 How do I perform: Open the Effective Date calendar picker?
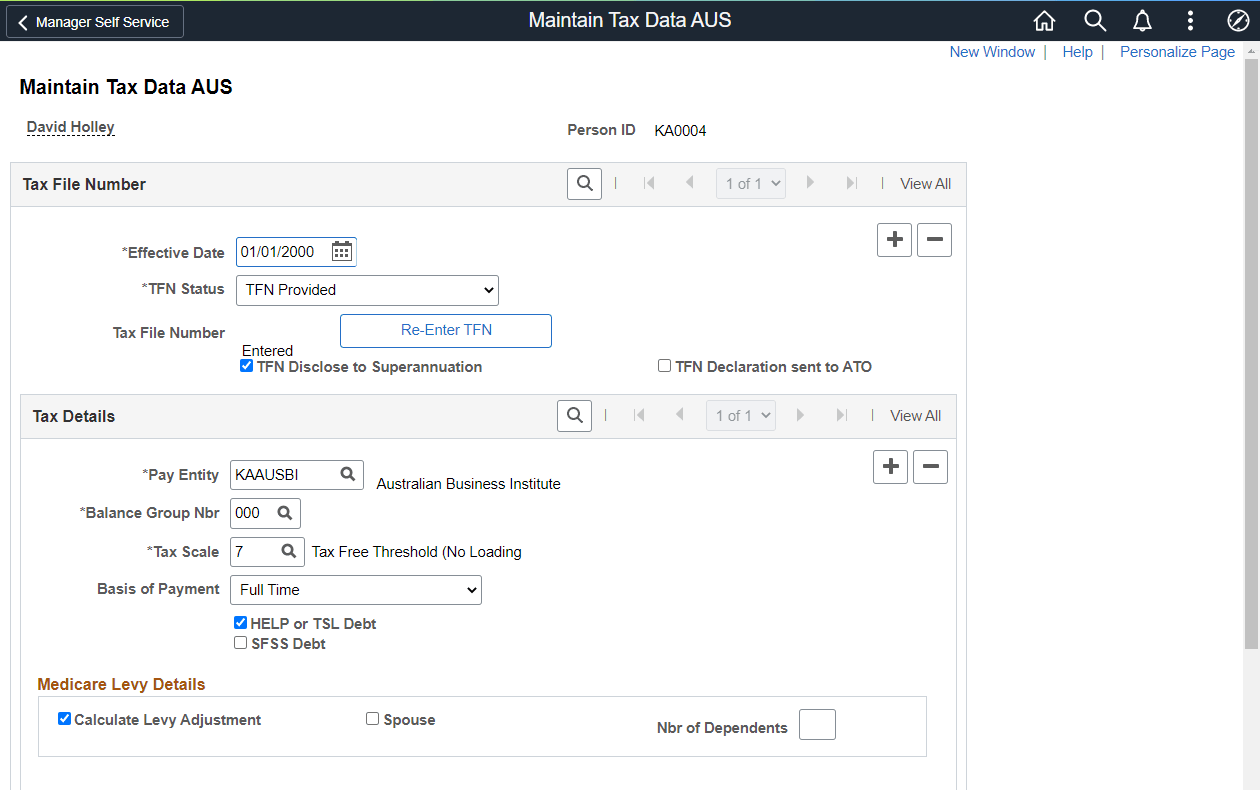click(x=341, y=251)
